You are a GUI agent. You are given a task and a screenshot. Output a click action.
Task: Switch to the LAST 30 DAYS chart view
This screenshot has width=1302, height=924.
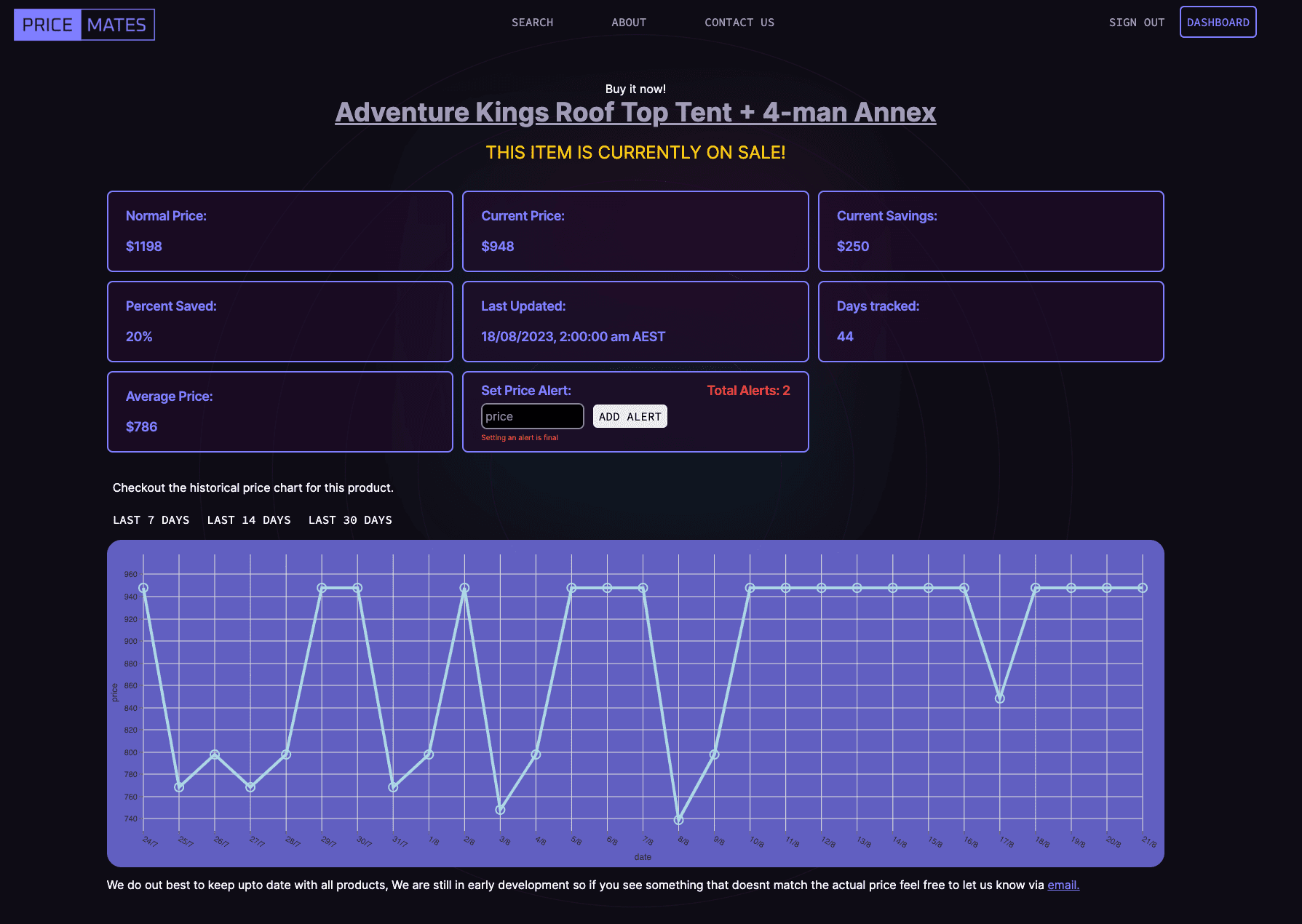pyautogui.click(x=350, y=519)
